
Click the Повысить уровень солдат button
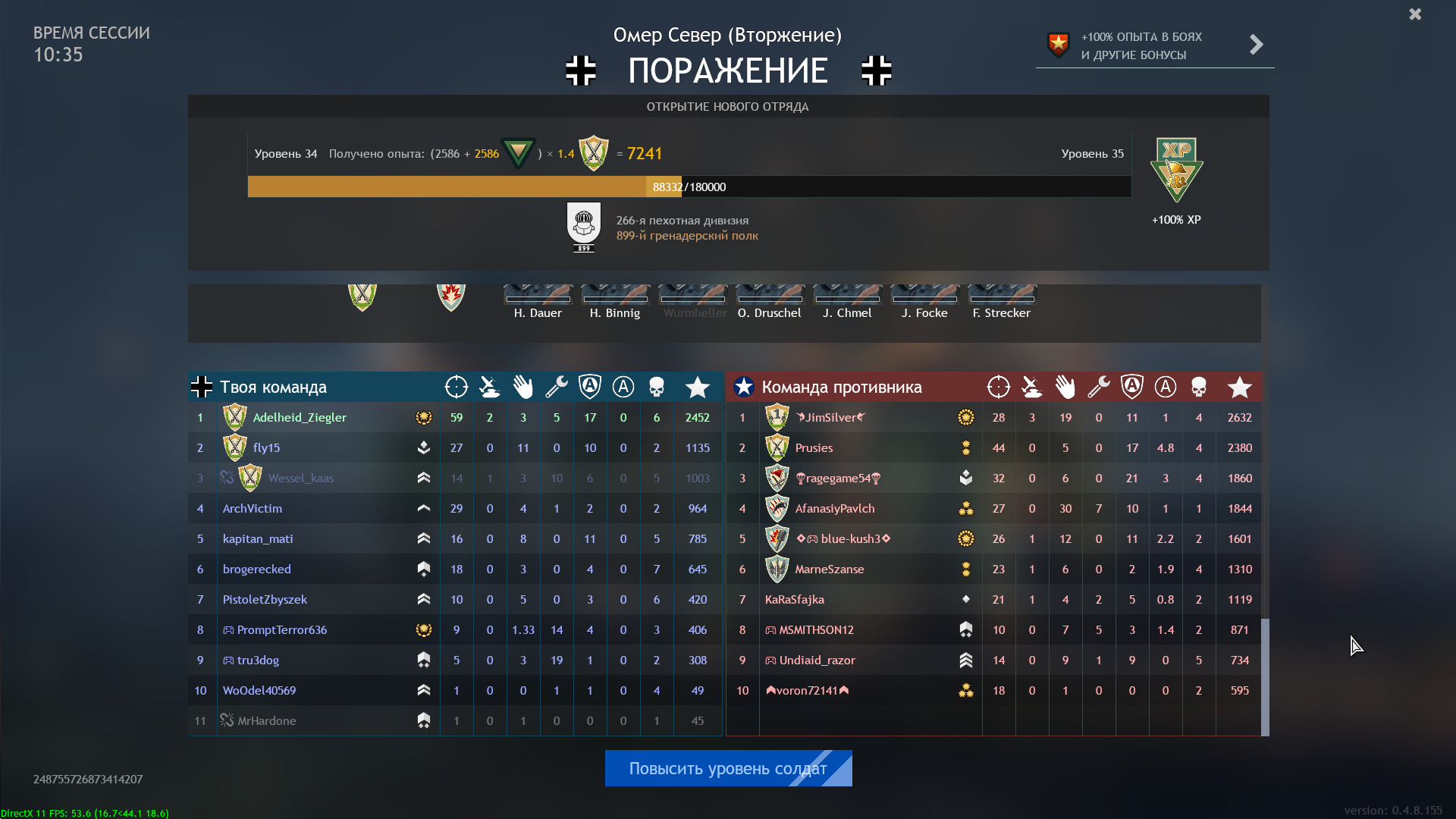(729, 768)
